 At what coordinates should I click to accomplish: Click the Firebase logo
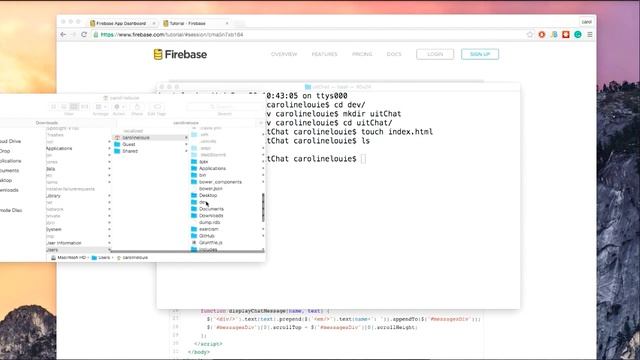[x=180, y=54]
